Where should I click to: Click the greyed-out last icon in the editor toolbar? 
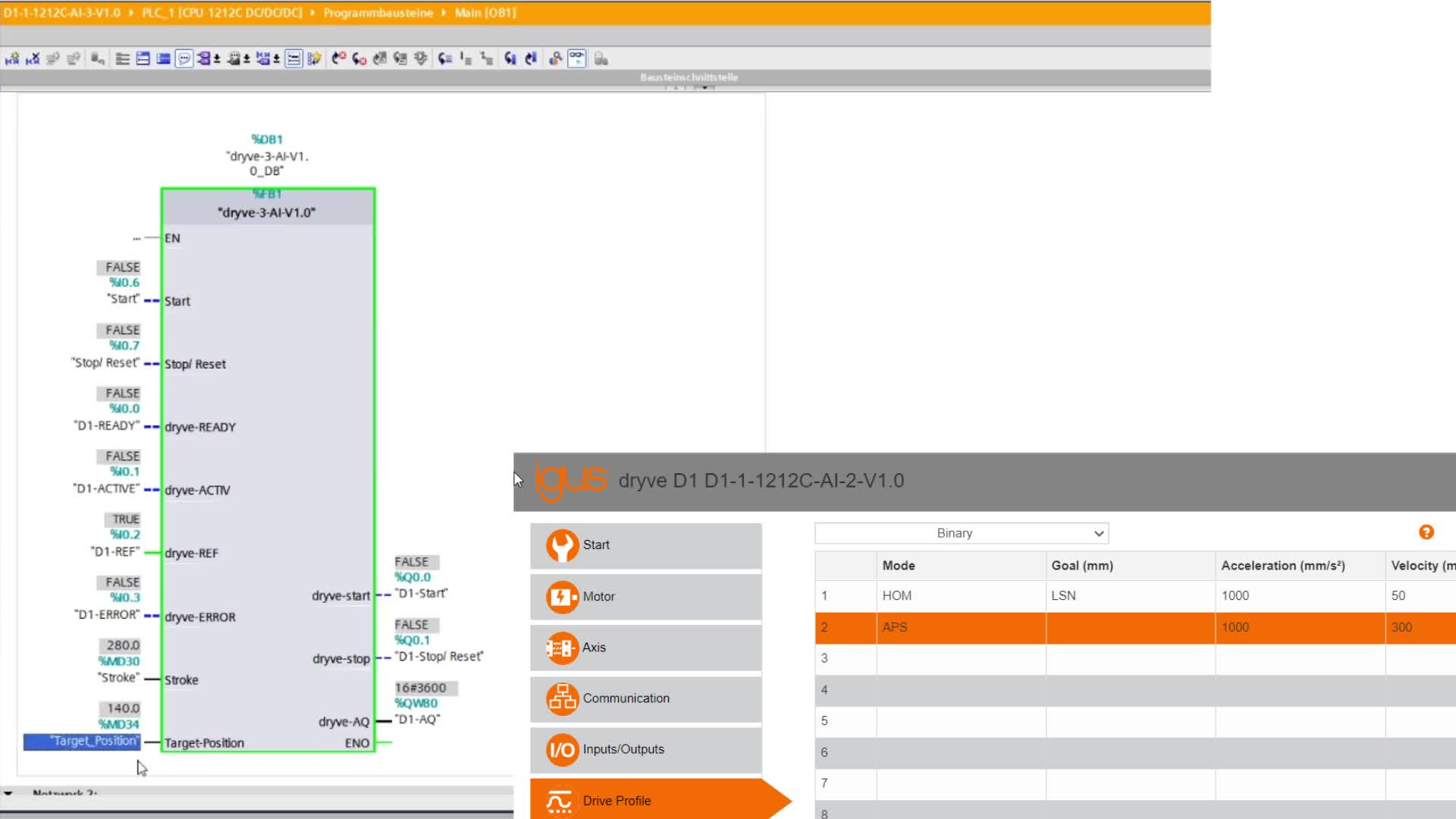pos(601,58)
